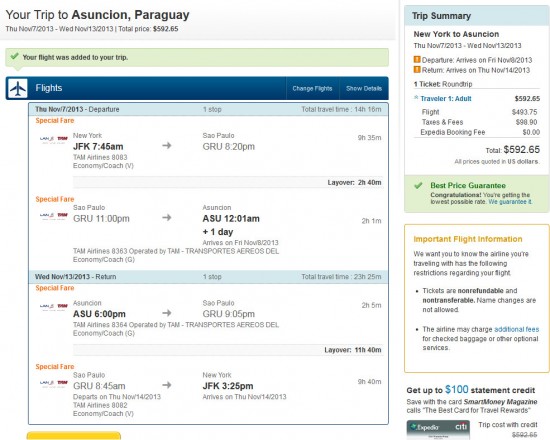Click the TAM airline logo for JFK 7:45am flight

point(53,139)
